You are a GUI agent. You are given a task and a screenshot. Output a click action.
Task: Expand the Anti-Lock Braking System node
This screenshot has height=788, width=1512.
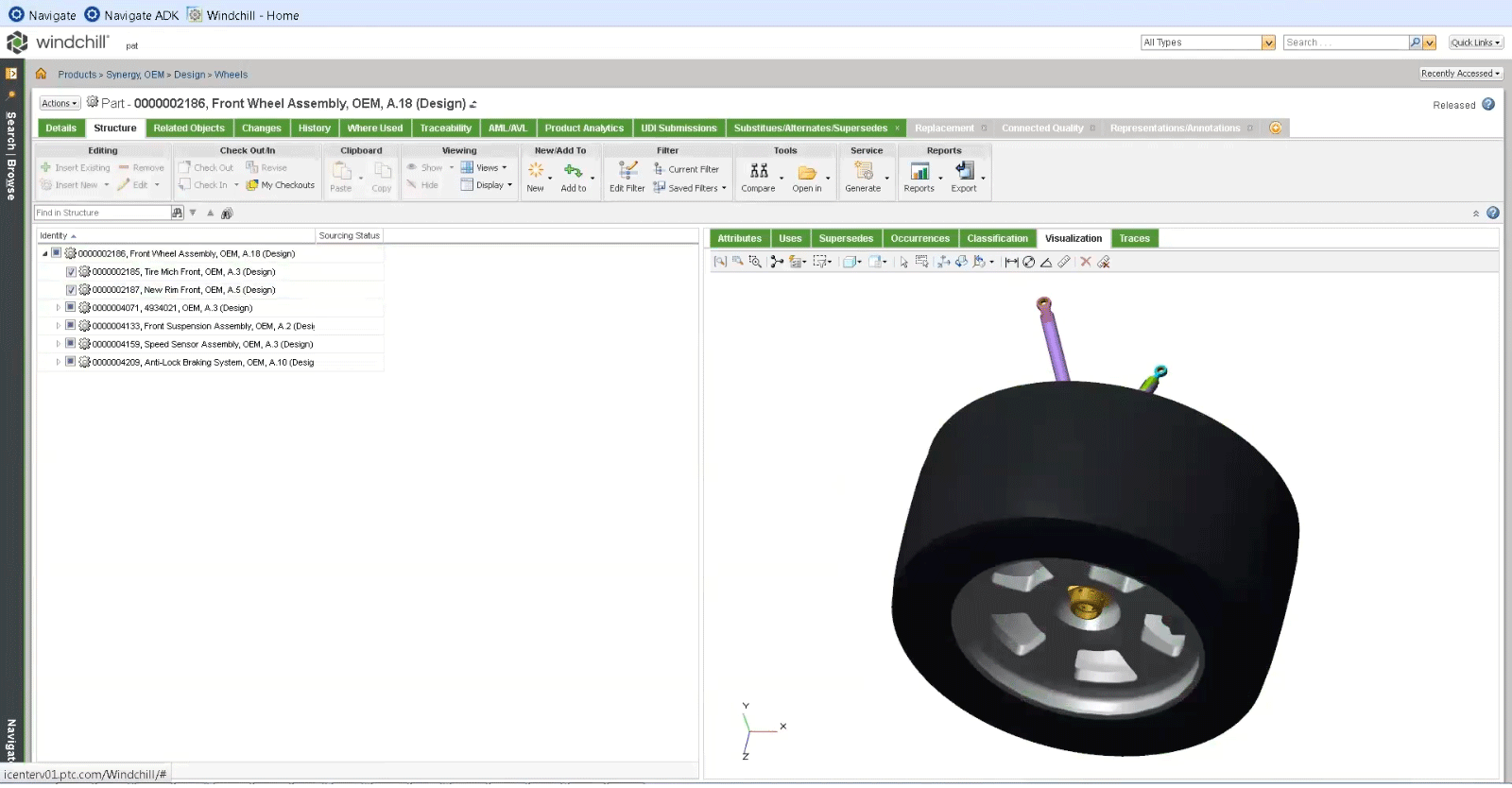[x=58, y=362]
